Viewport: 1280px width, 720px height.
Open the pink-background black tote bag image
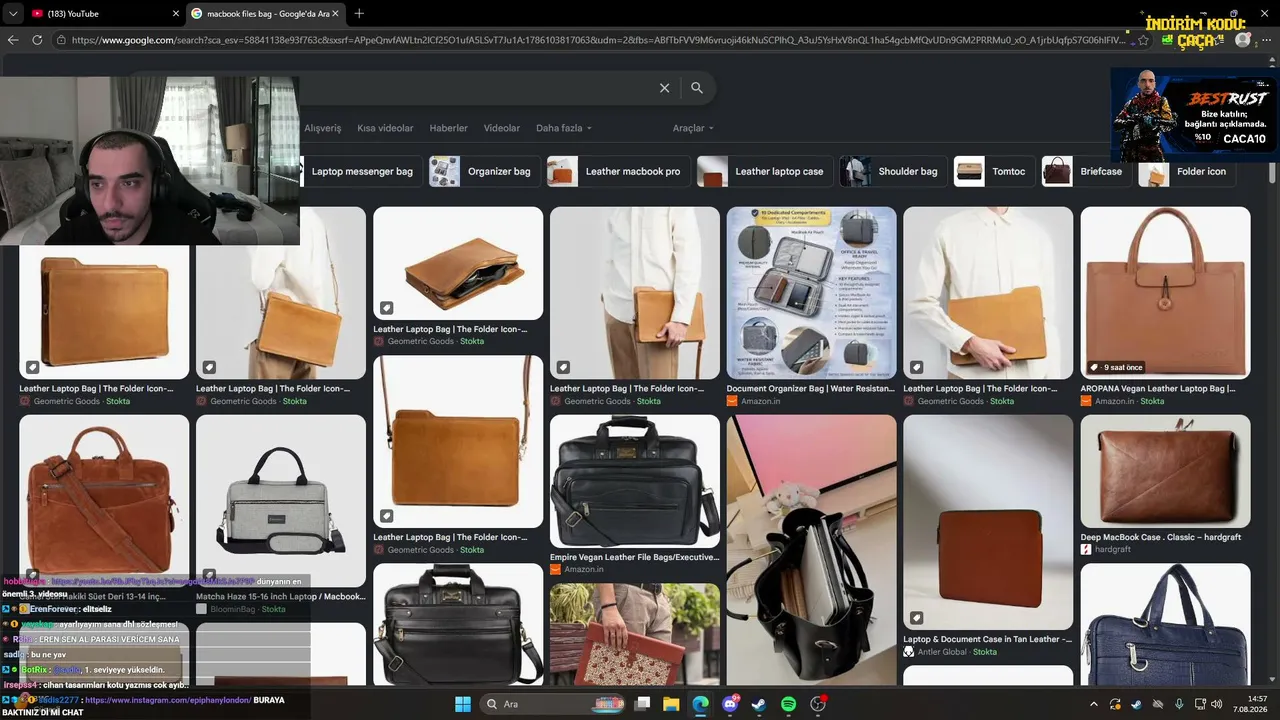point(811,550)
